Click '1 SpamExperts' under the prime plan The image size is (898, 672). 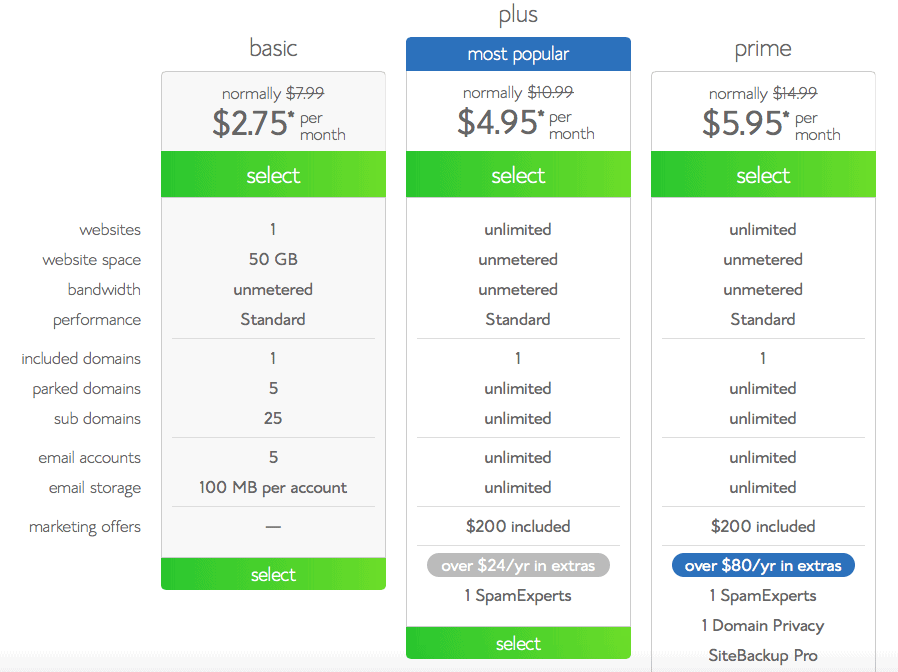pos(762,595)
